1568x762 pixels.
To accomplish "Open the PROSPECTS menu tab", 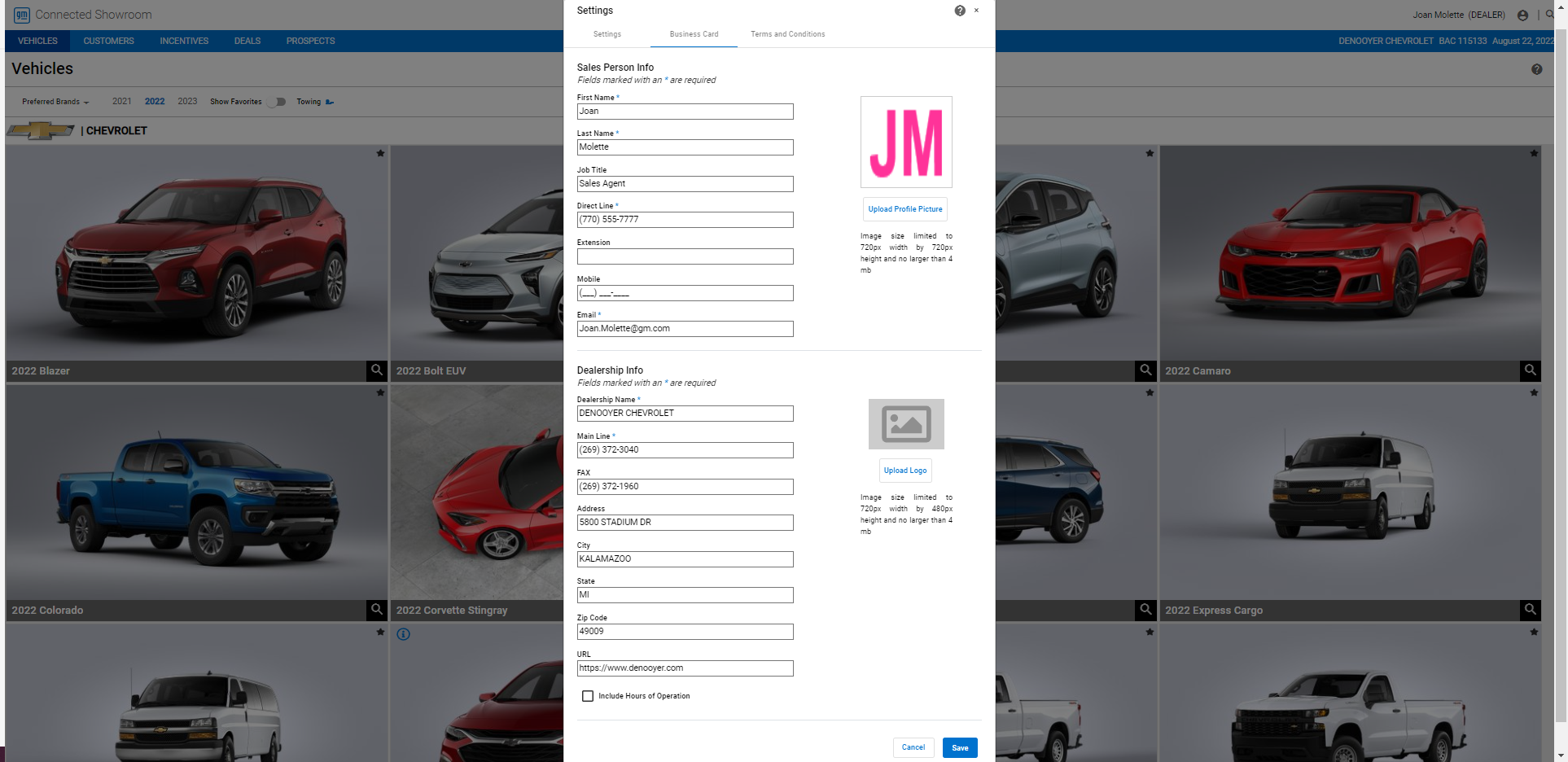I will [x=310, y=41].
